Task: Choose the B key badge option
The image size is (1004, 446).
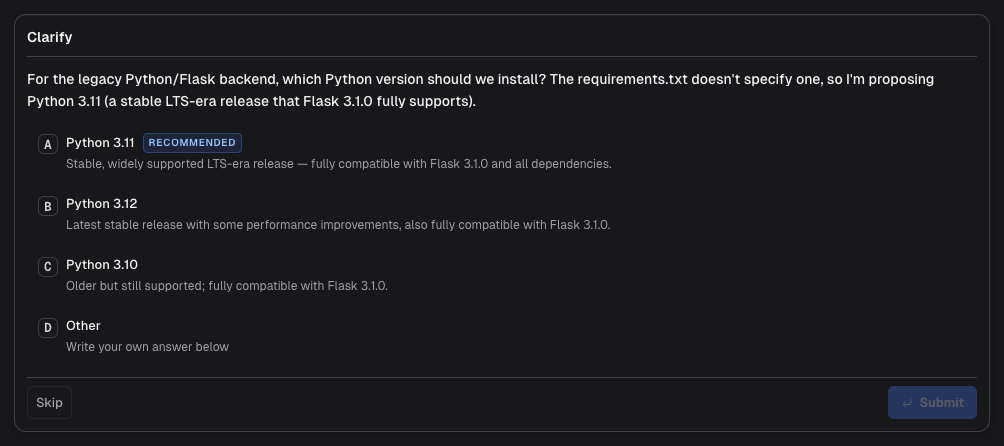Action: pyautogui.click(x=48, y=206)
